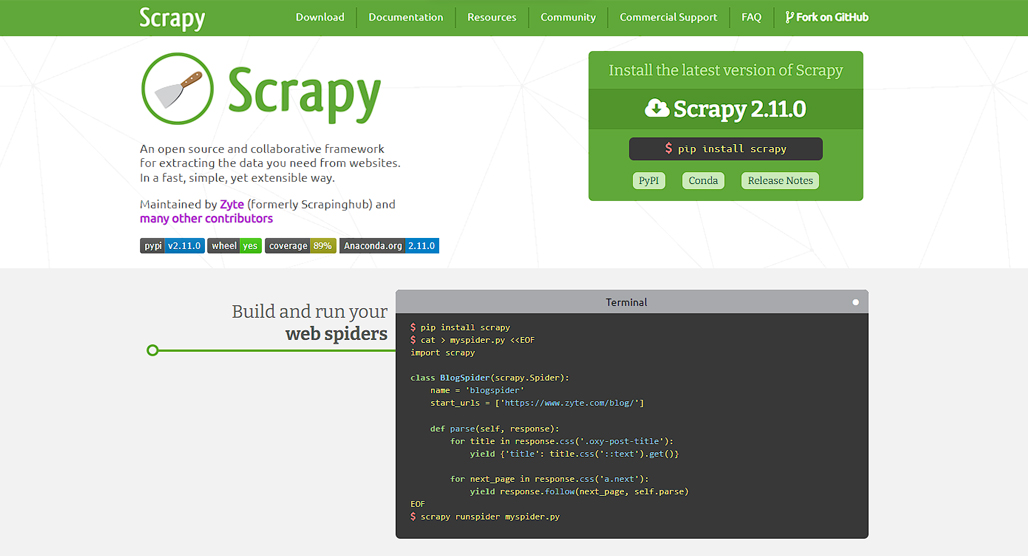This screenshot has height=556, width=1028.
Task: Click the cloud download icon beside Scrapy 2.11.0
Action: [x=657, y=108]
